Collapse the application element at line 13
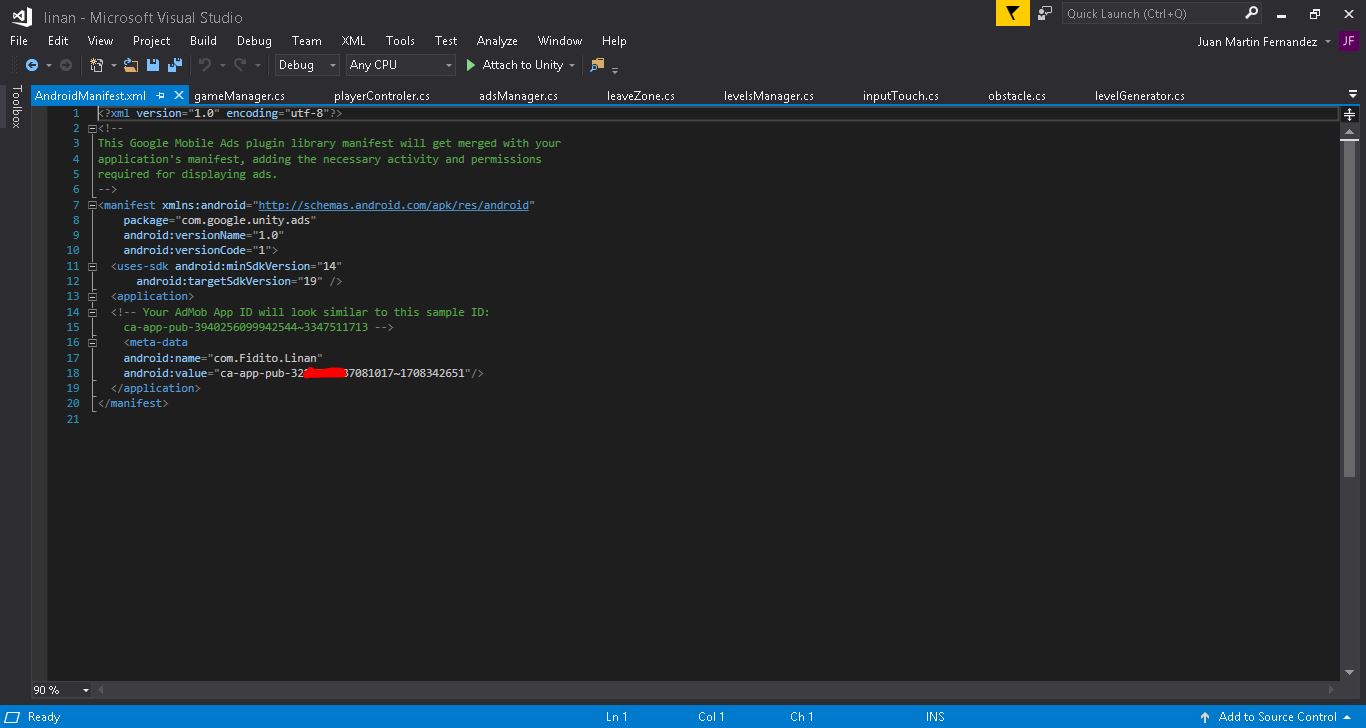Screen dimensions: 1366x728 click(92, 296)
